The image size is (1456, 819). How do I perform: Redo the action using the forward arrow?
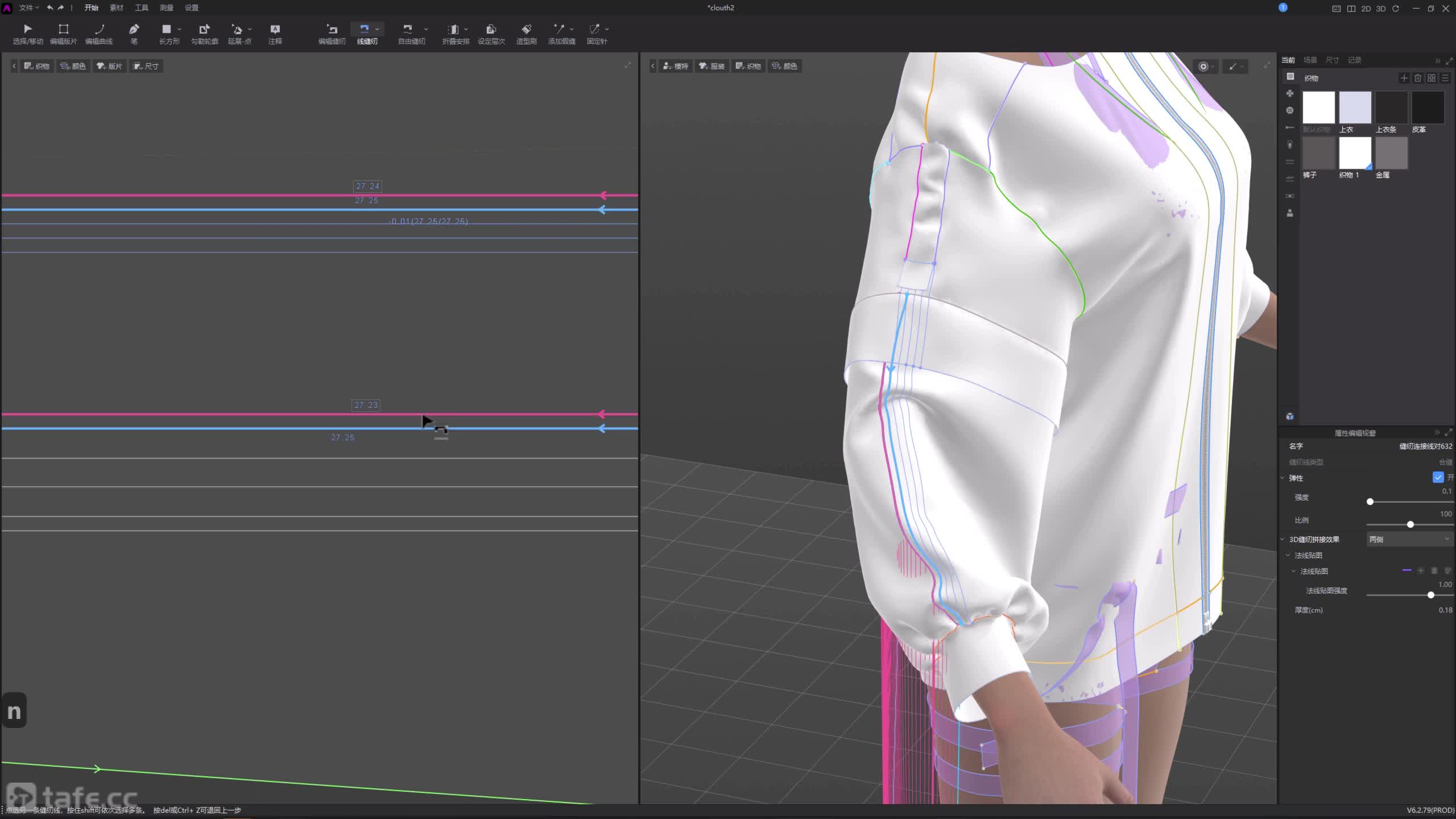click(x=61, y=8)
